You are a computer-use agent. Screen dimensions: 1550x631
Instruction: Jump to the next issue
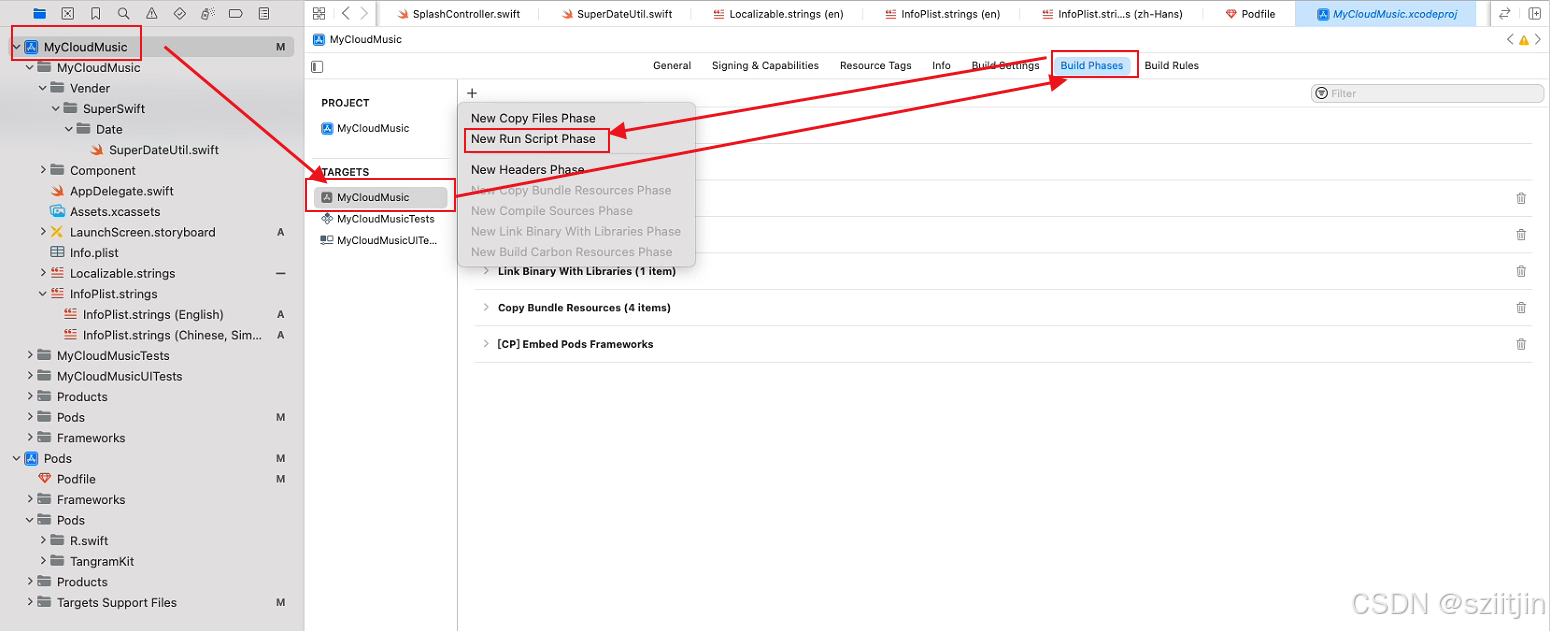[1538, 40]
